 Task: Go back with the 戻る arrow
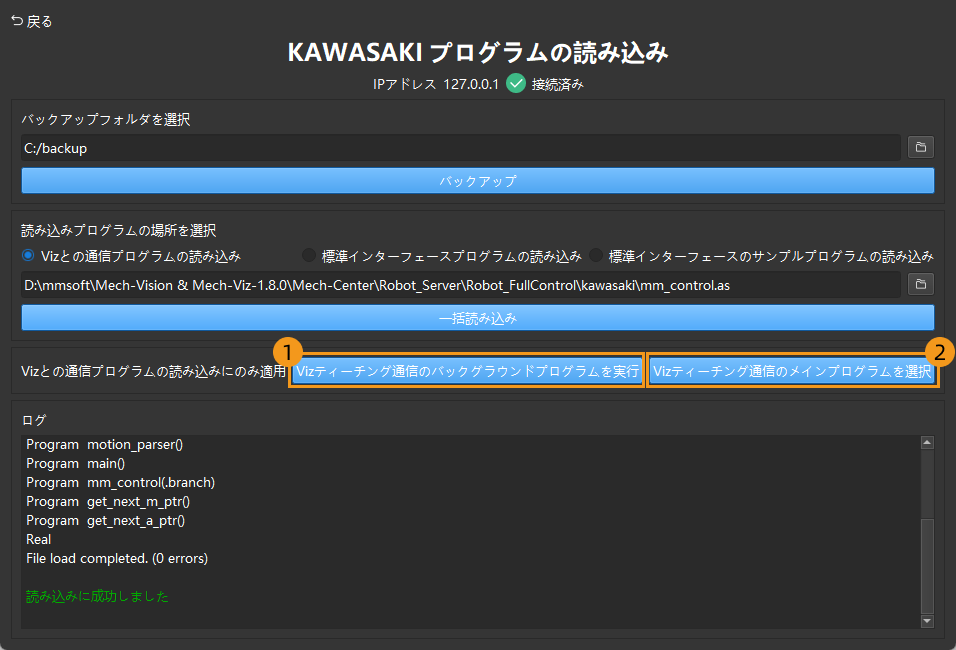[32, 21]
